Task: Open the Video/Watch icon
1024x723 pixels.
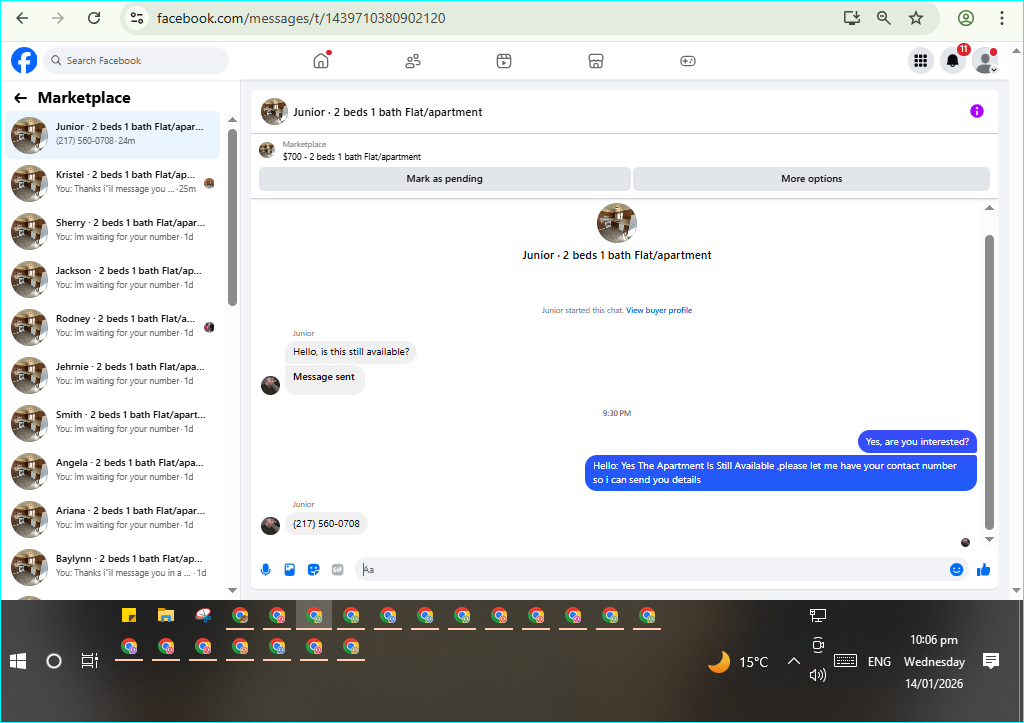Action: pyautogui.click(x=504, y=61)
